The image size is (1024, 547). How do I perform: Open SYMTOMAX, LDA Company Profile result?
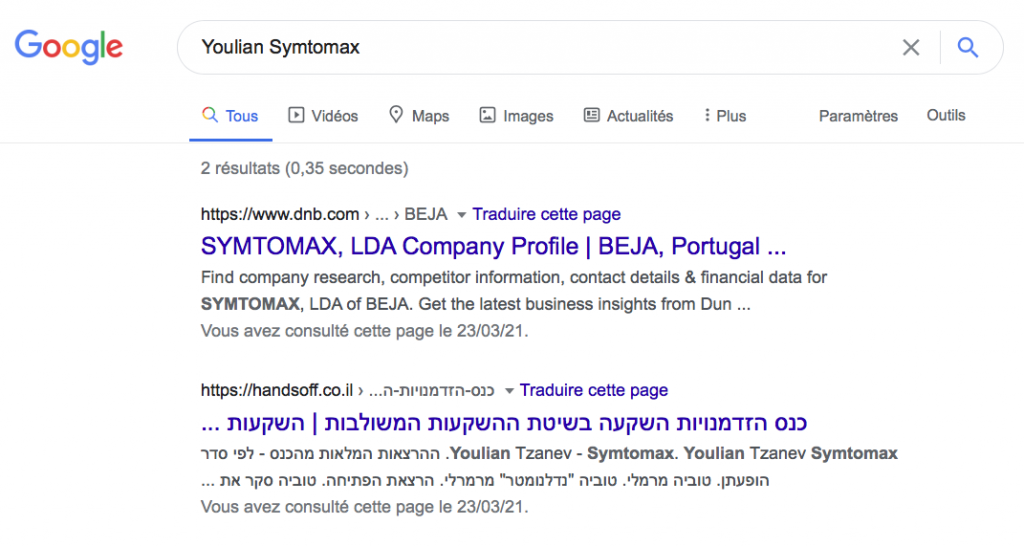[493, 246]
